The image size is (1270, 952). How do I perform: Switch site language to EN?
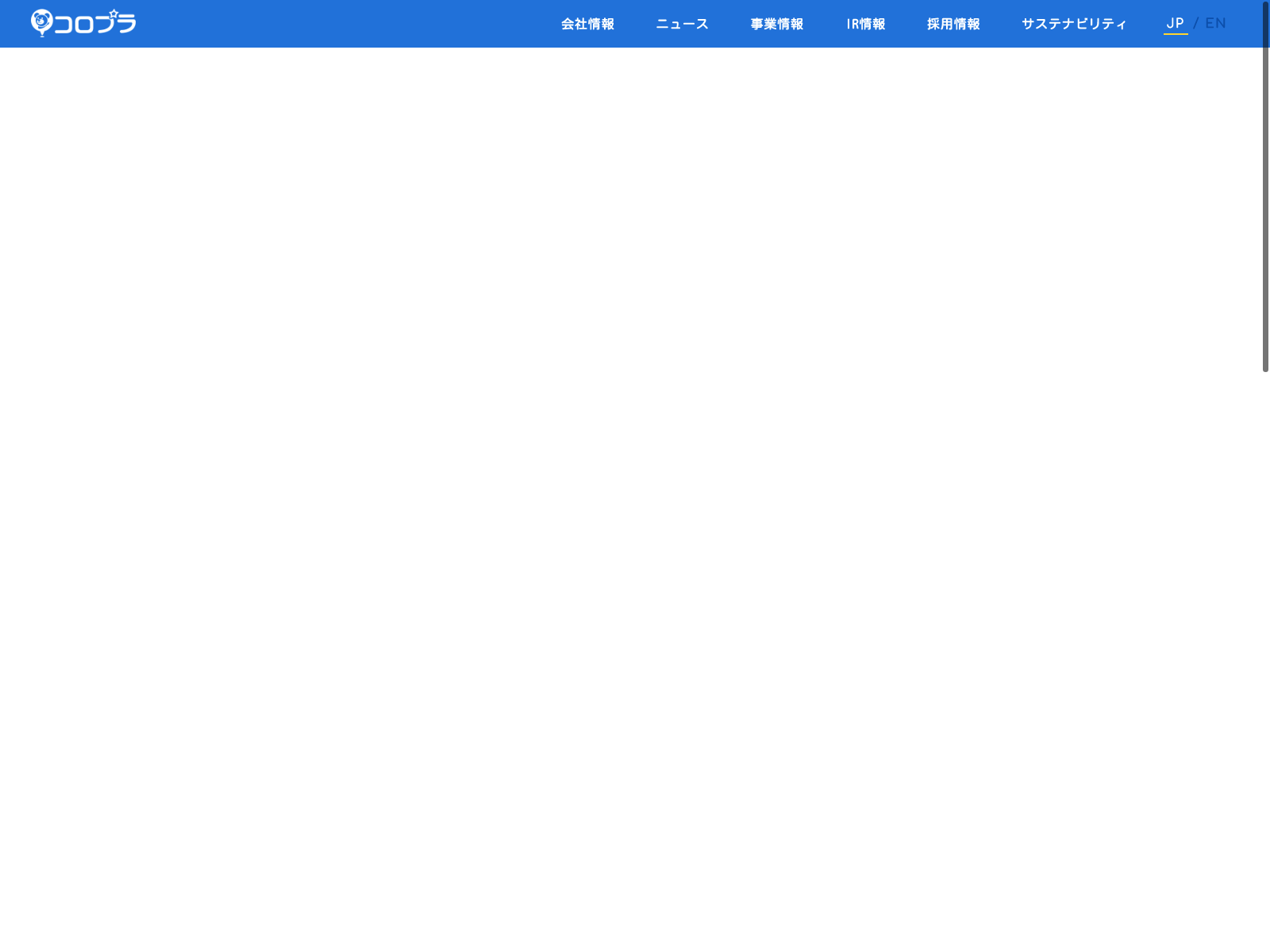click(1215, 23)
